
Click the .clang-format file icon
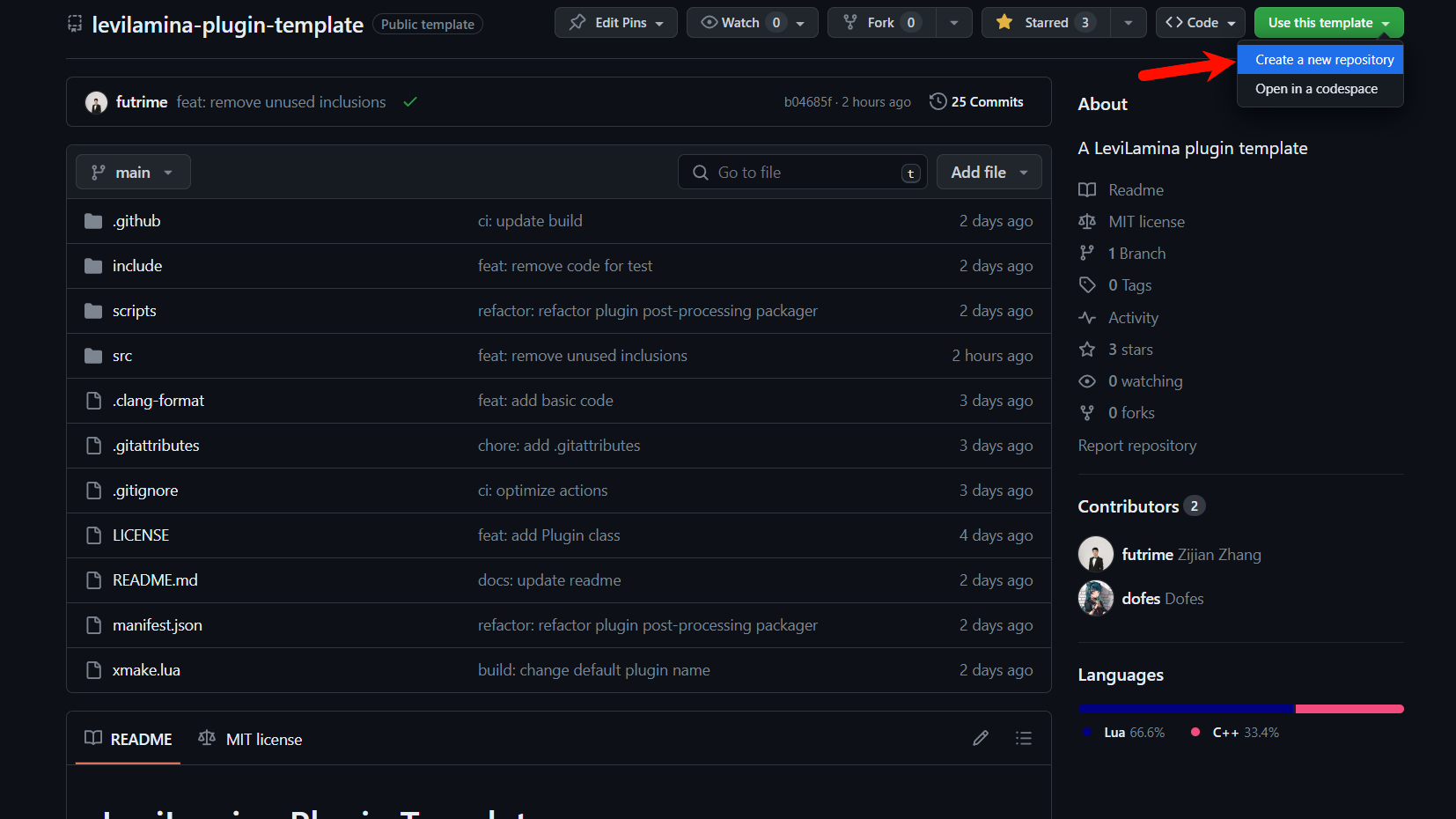[93, 401]
